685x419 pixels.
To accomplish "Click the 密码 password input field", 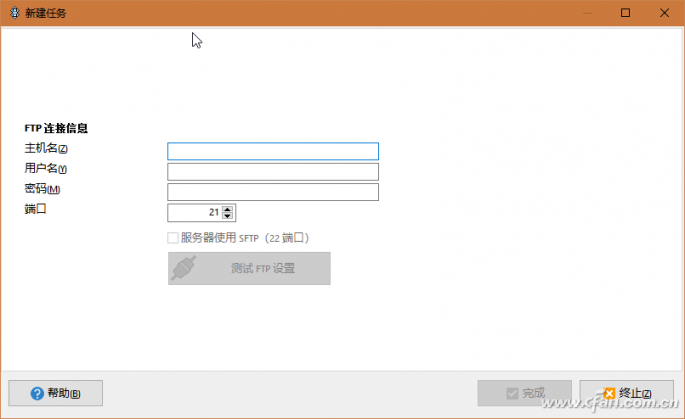I will pos(273,192).
